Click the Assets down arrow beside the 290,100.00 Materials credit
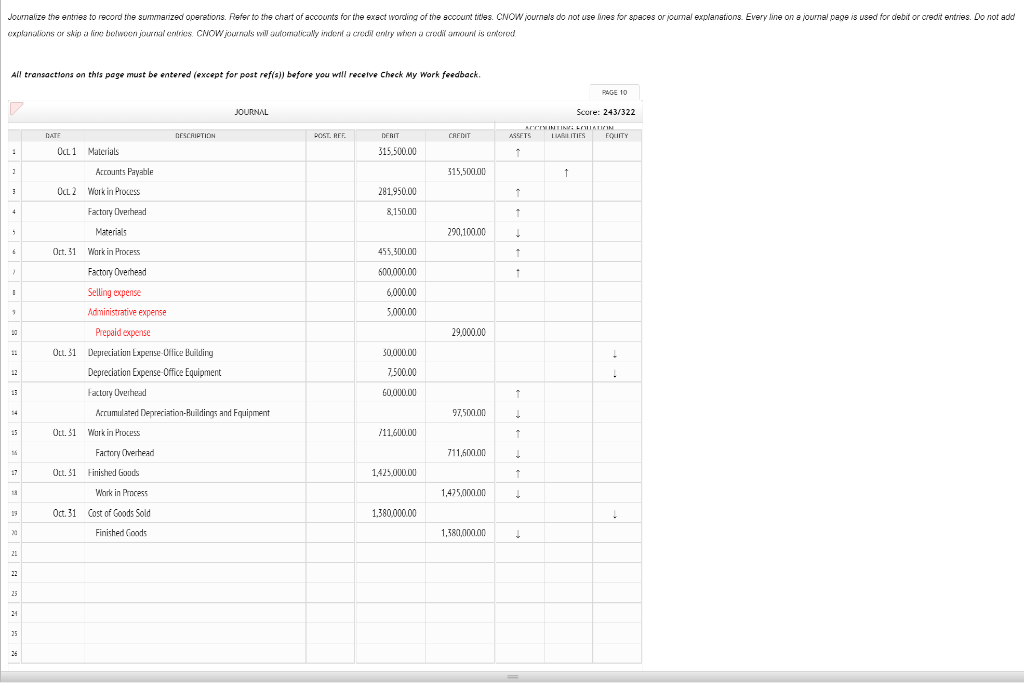 (x=518, y=231)
